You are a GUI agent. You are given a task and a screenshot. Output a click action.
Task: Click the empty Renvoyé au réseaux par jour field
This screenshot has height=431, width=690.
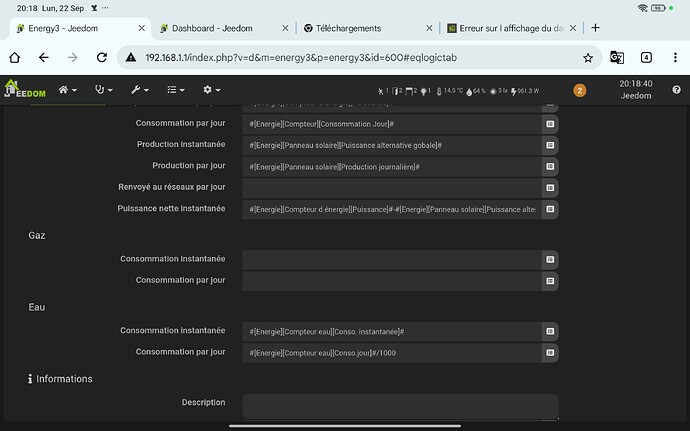coord(392,188)
